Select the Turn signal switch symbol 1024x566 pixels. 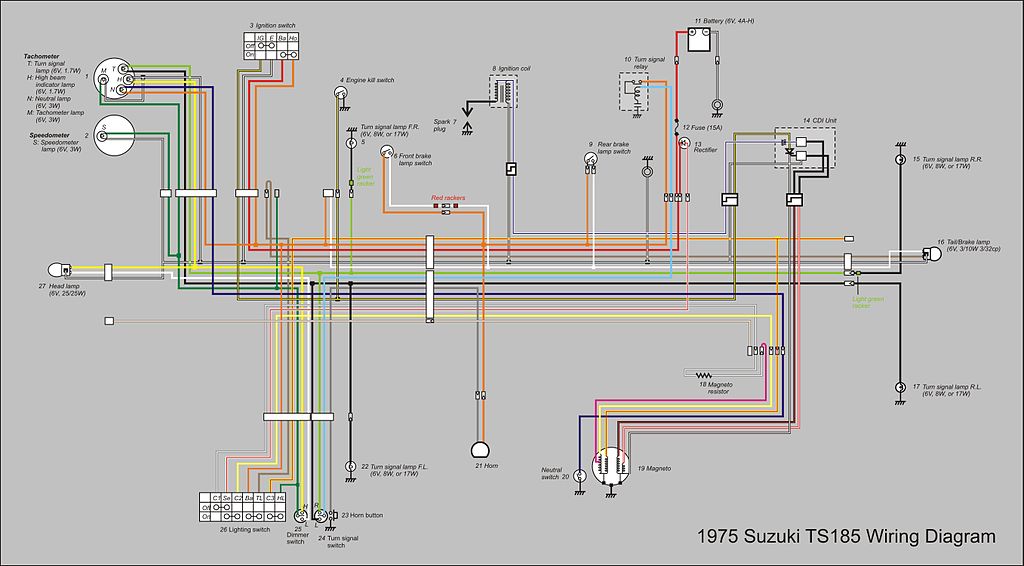(x=319, y=514)
